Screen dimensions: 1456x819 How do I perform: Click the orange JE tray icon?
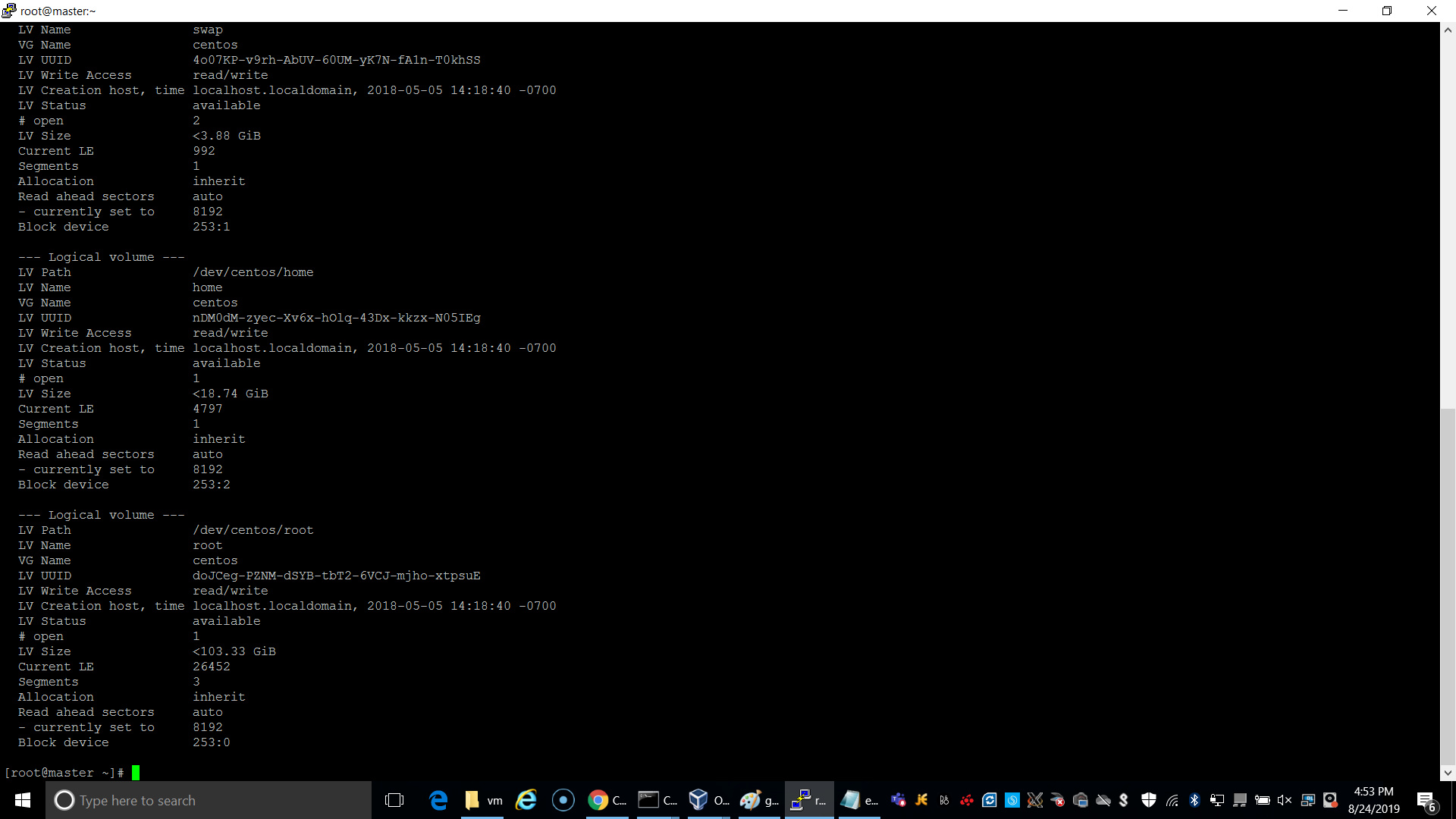[x=921, y=800]
